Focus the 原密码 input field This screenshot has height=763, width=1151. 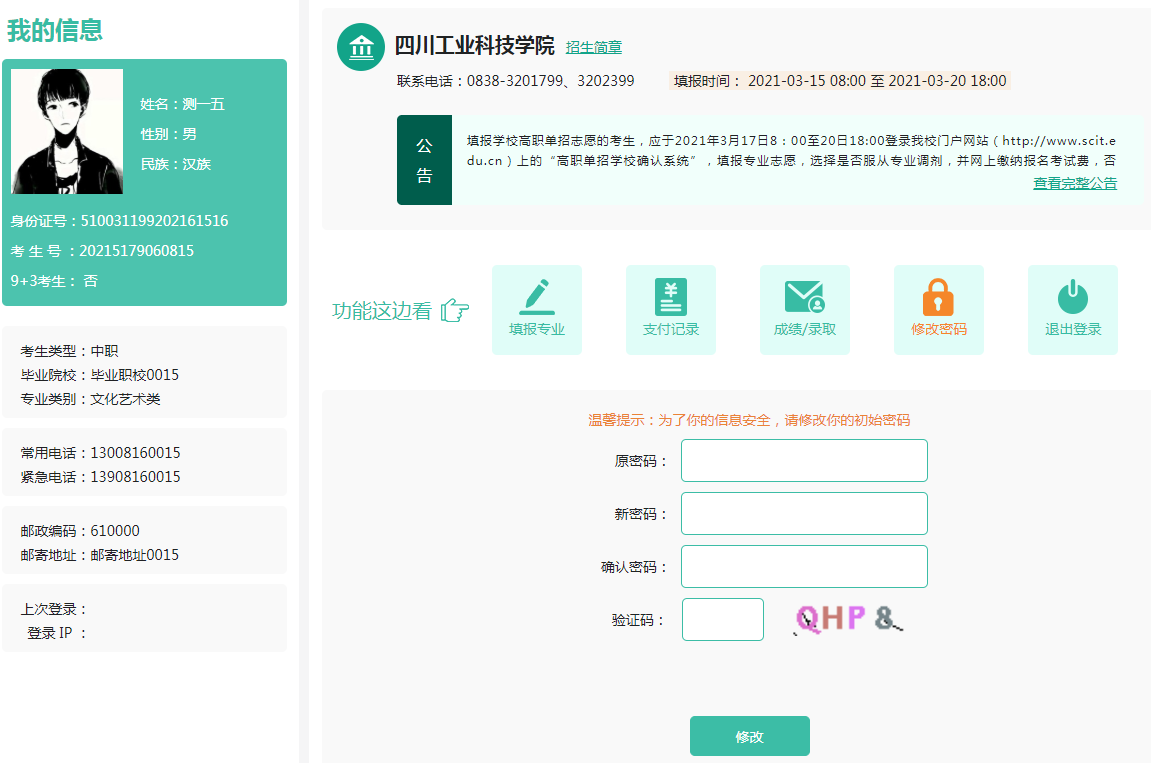tap(804, 461)
